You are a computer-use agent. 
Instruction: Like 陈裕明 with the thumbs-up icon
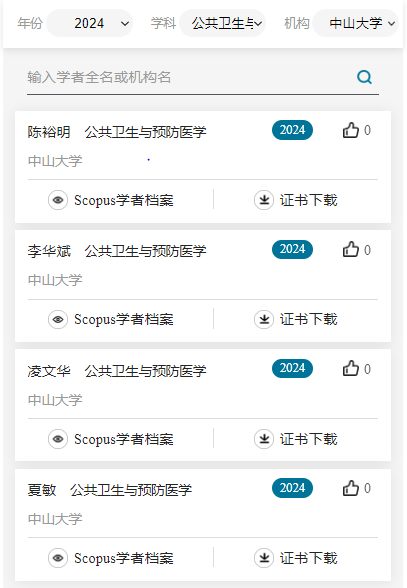pyautogui.click(x=351, y=130)
